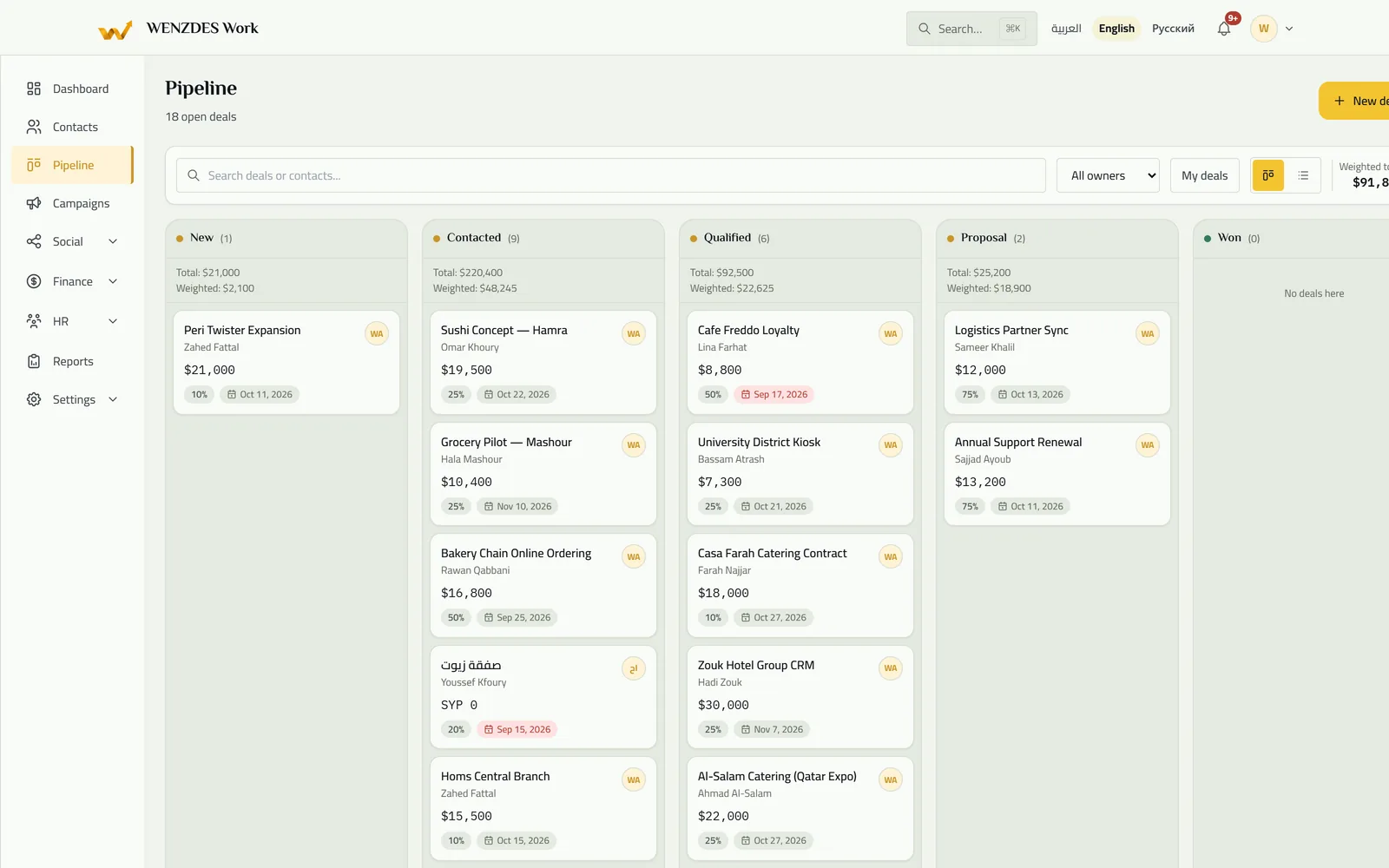Viewport: 1389px width, 868px height.
Task: Click the Settings gear icon
Action: pyautogui.click(x=34, y=399)
